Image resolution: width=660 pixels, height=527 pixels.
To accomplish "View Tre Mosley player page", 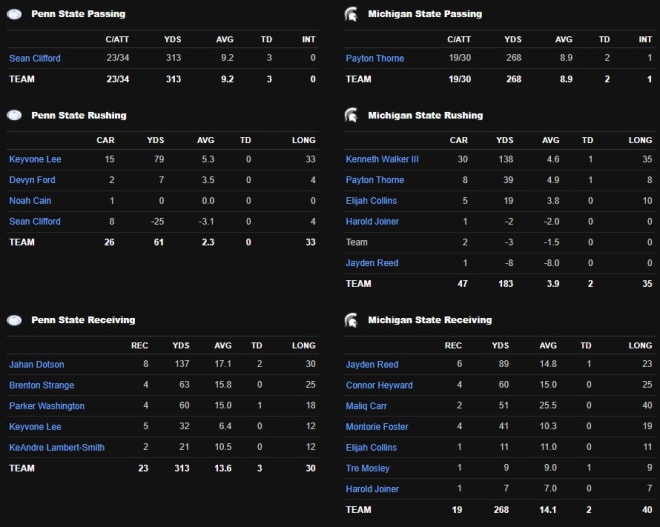I will coord(368,468).
